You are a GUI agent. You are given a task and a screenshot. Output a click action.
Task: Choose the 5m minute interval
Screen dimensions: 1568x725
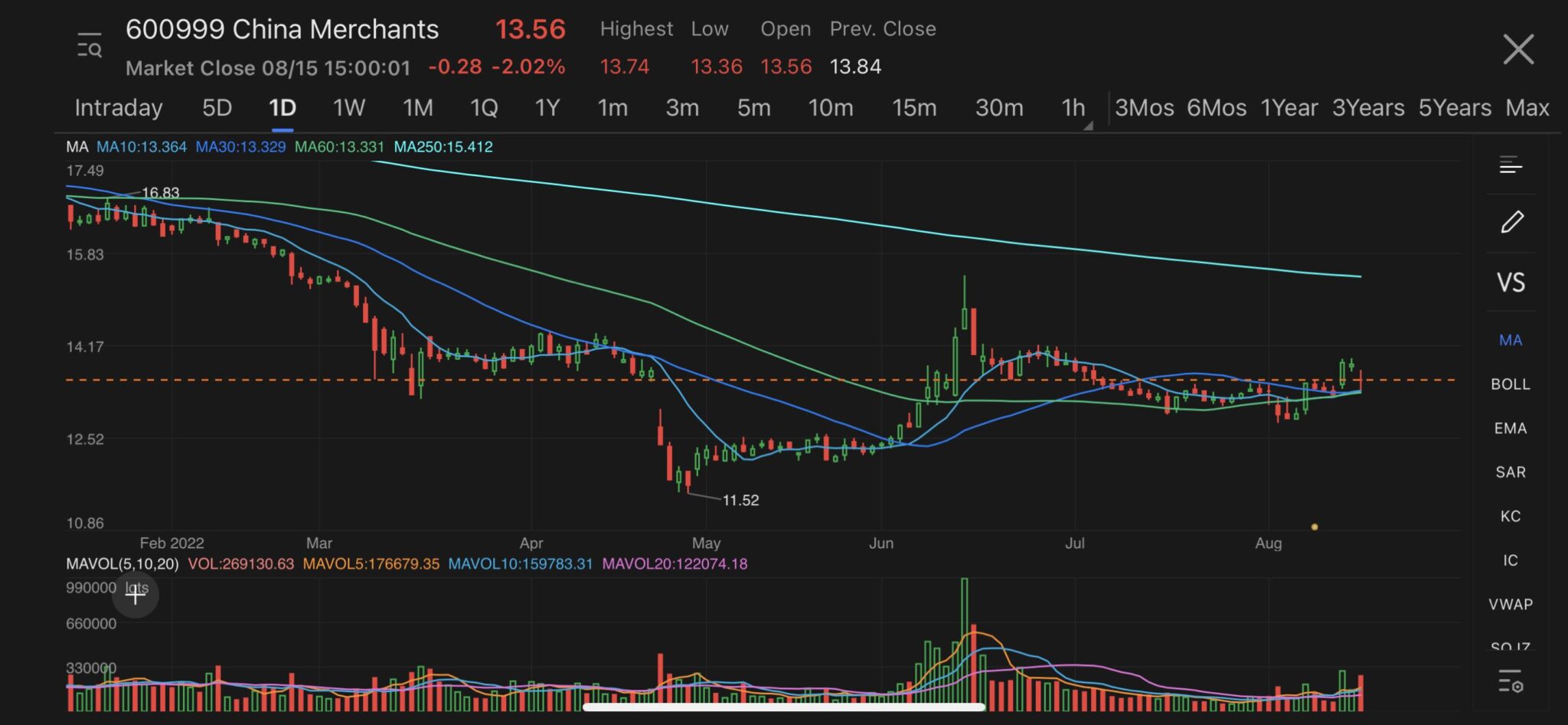point(753,108)
